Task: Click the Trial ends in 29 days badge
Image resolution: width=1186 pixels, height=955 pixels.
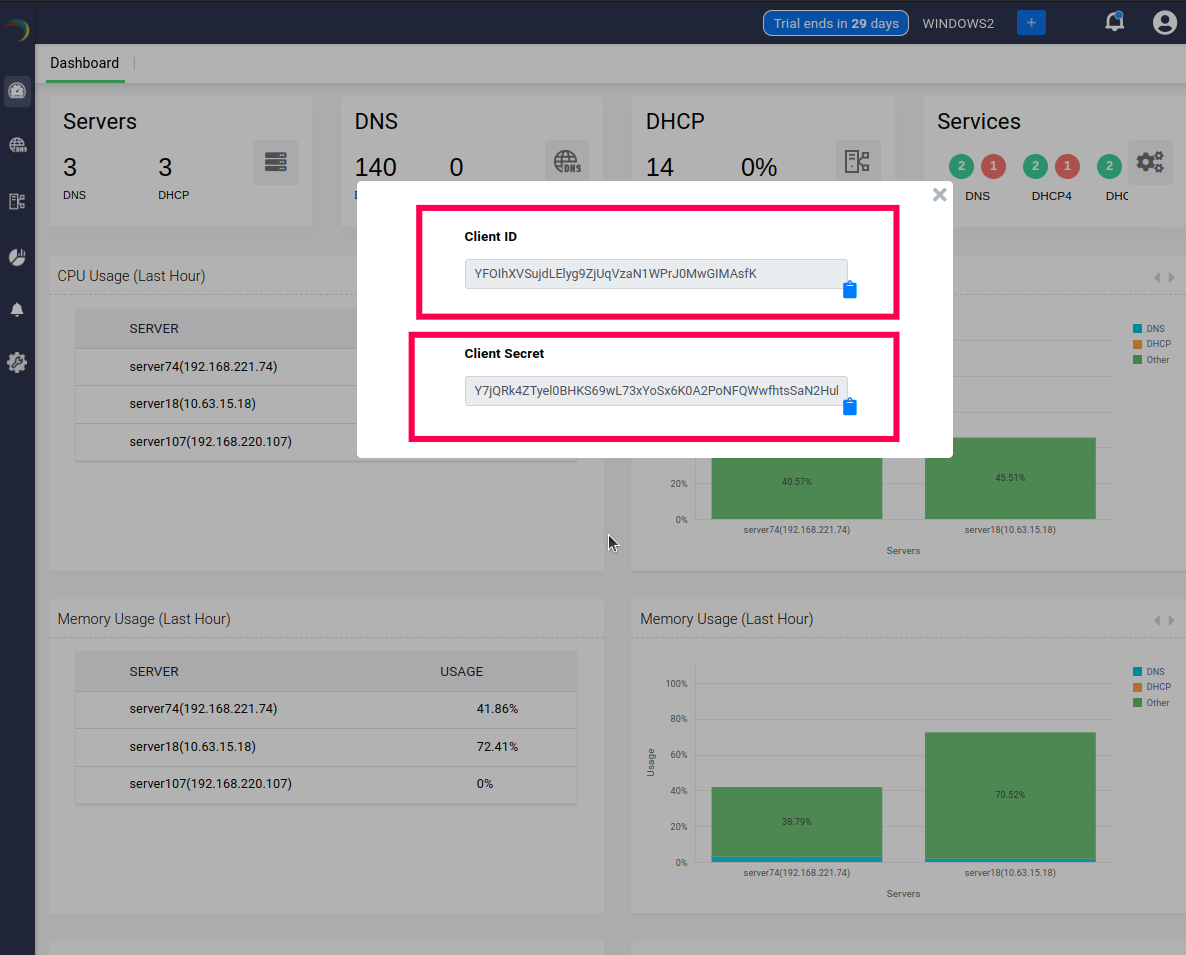Action: pyautogui.click(x=835, y=23)
